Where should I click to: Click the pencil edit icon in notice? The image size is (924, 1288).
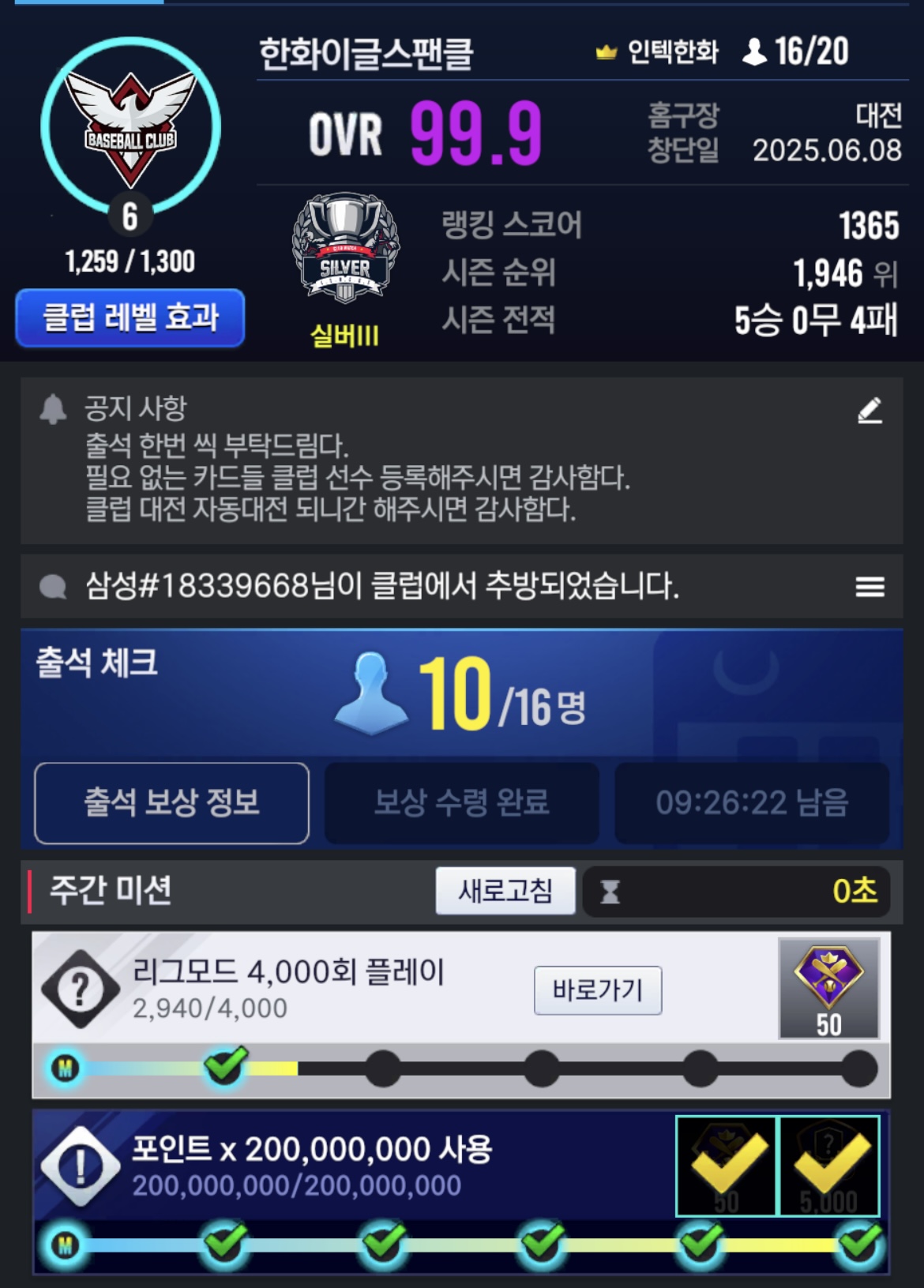pos(870,410)
